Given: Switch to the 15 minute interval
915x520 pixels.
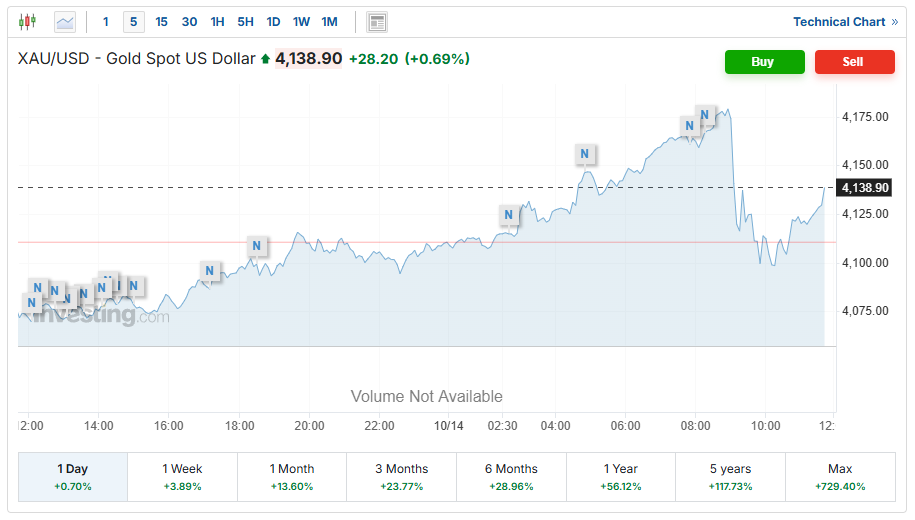Looking at the screenshot, I should pos(162,21).
